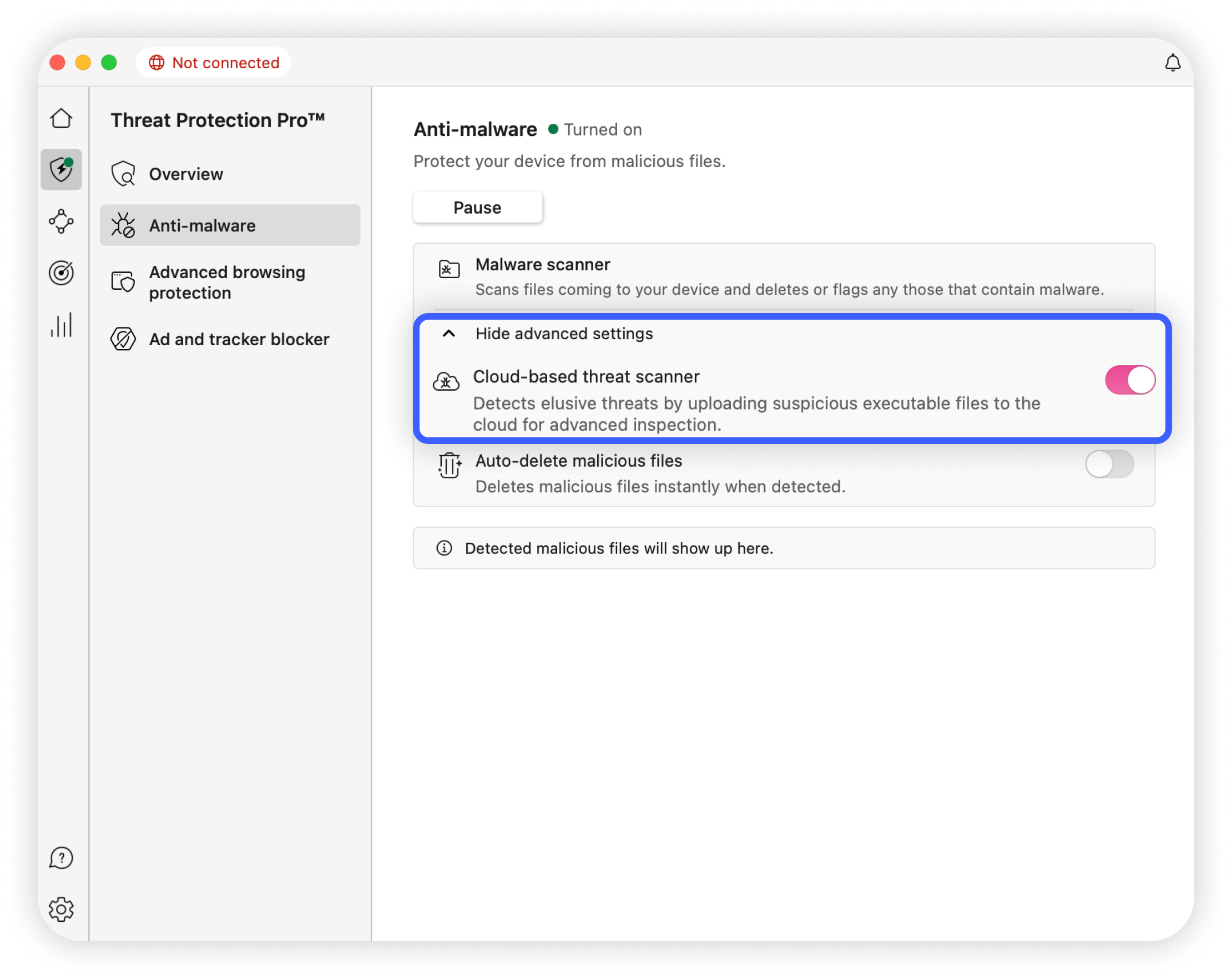Enable Auto-delete malicious files toggle
The height and width of the screenshot is (979, 1232).
click(x=1109, y=463)
